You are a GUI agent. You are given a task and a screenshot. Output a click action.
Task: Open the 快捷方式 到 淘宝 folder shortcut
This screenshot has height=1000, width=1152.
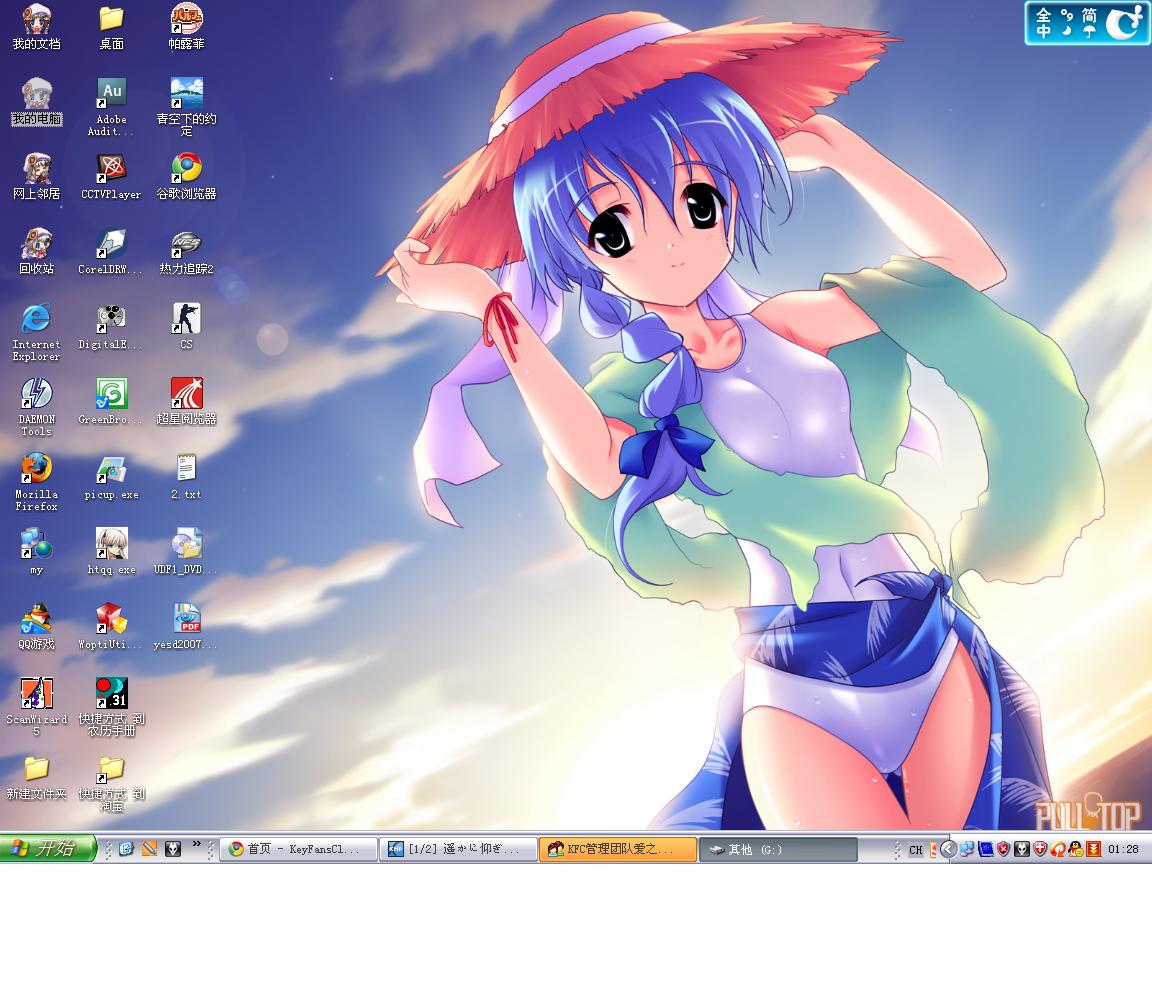(112, 783)
